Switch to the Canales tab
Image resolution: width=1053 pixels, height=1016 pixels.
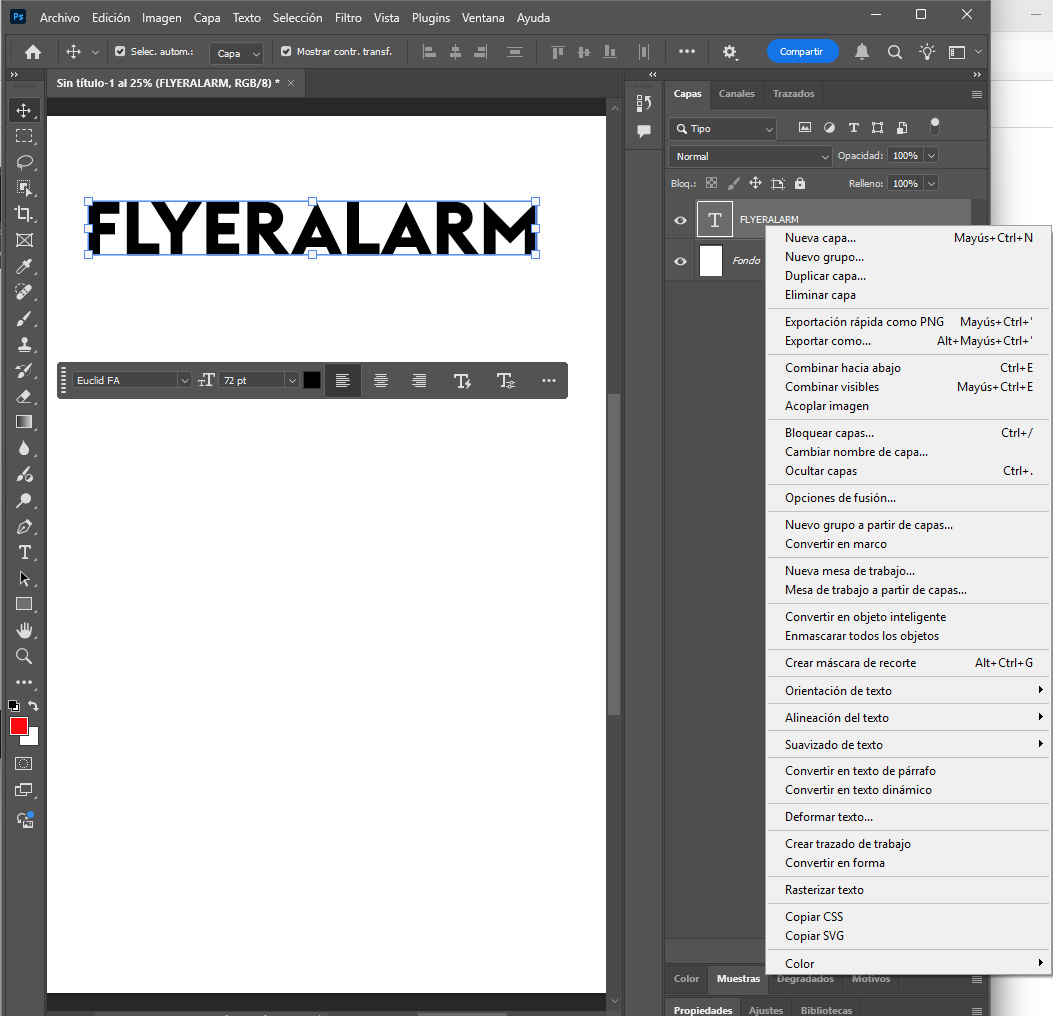coord(737,94)
